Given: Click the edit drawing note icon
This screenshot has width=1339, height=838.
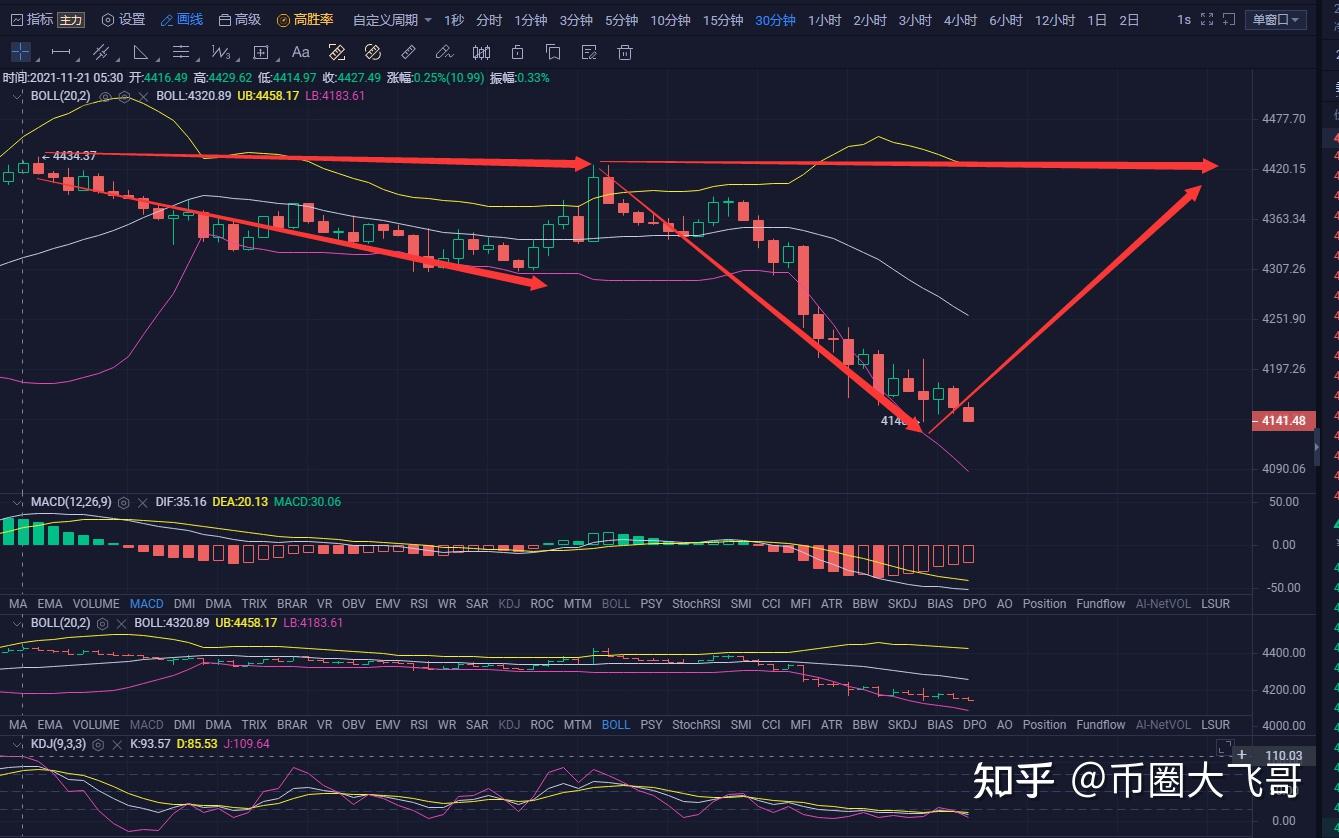Looking at the screenshot, I should click(x=589, y=52).
